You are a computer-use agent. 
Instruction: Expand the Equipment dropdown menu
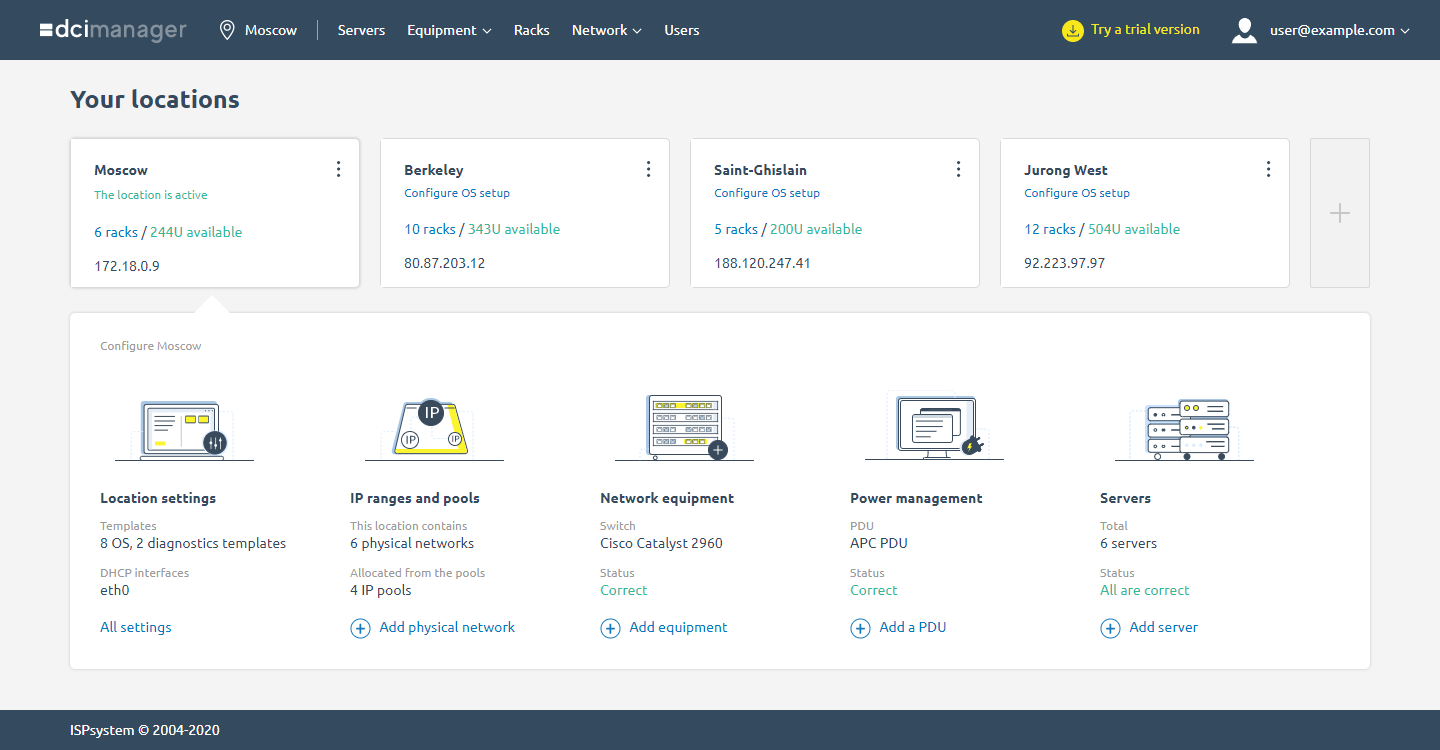coord(449,30)
